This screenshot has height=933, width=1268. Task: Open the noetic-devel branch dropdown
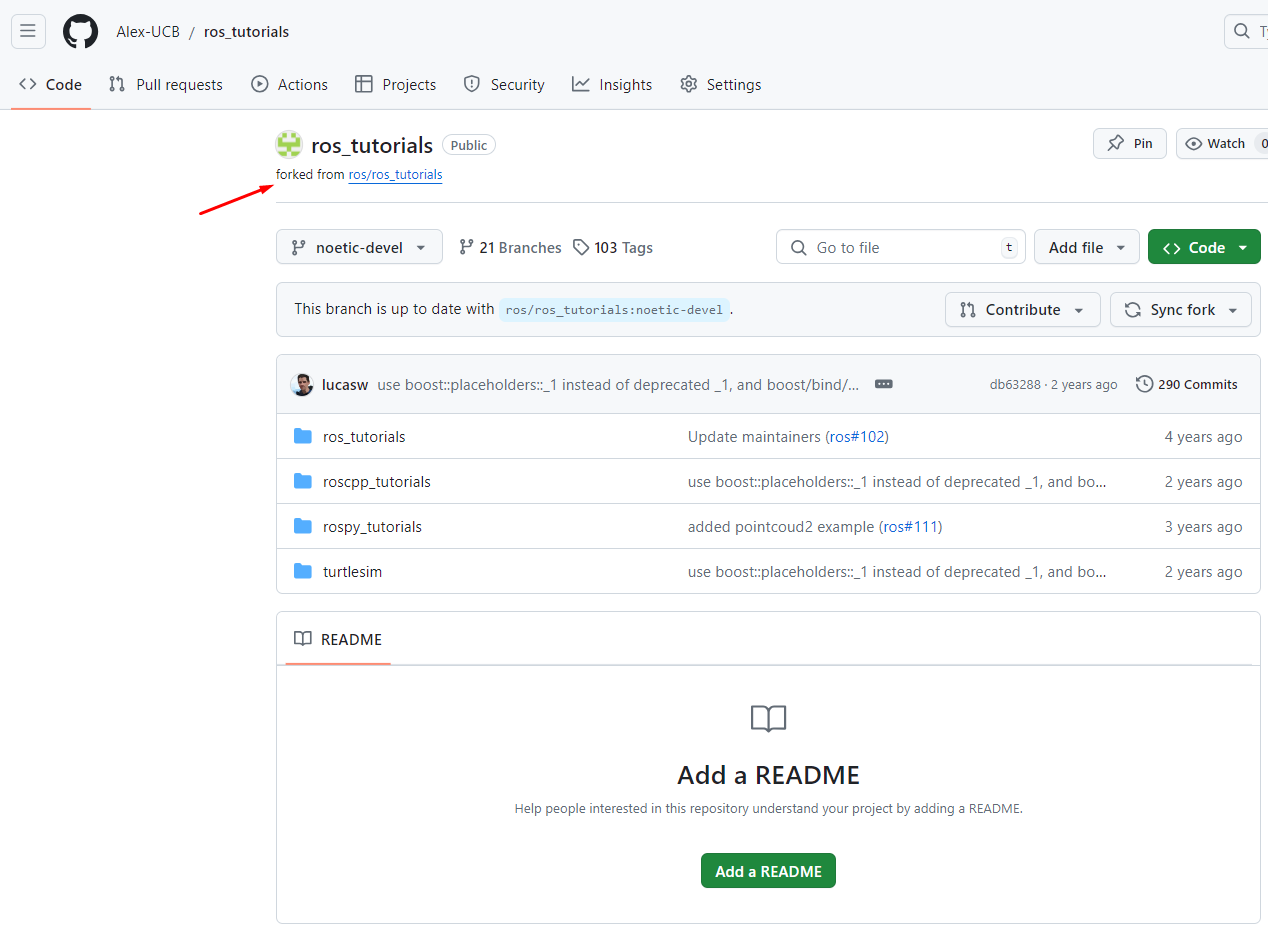coord(359,247)
